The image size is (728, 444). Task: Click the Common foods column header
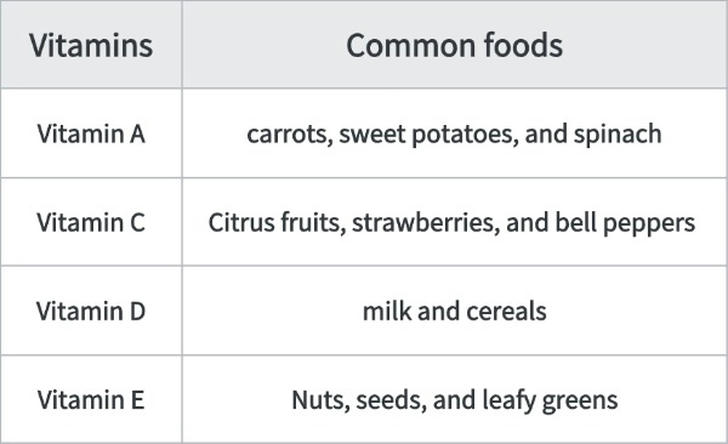click(455, 45)
